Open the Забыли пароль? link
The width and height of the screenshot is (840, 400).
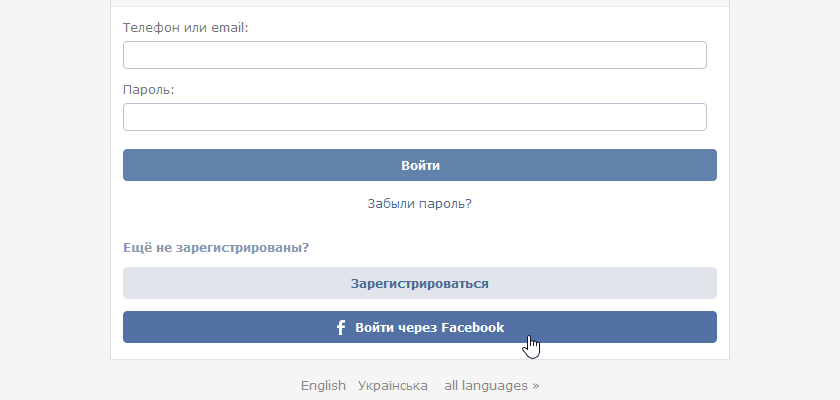419,203
